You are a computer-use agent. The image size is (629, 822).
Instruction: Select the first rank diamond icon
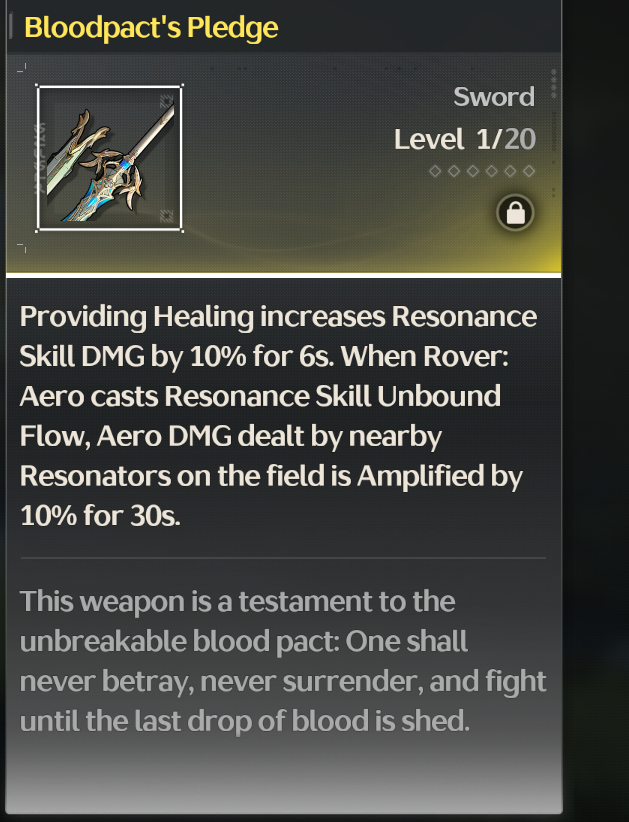pos(435,171)
